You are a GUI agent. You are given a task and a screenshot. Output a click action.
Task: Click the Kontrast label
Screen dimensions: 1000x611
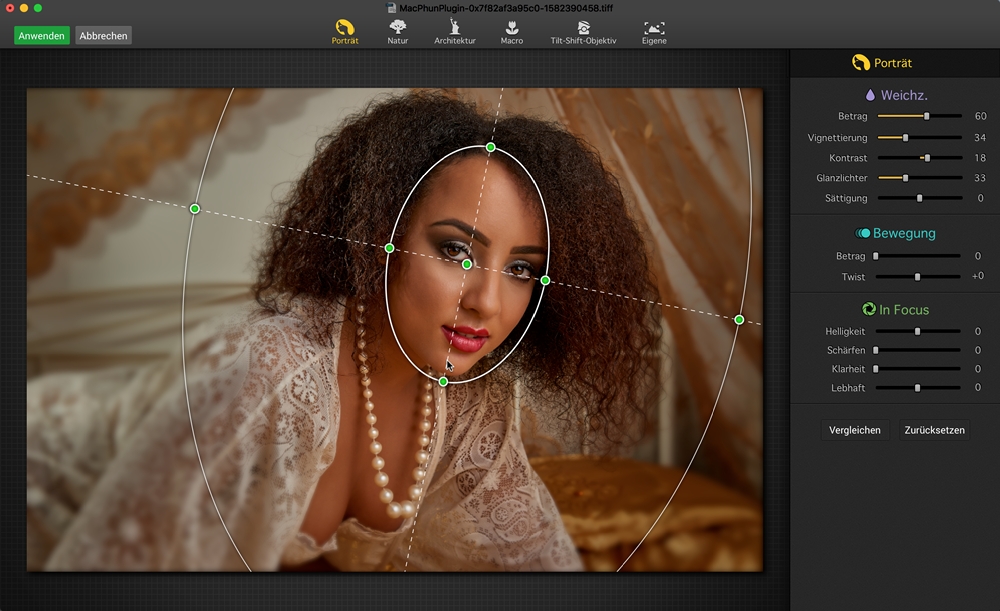click(x=848, y=158)
